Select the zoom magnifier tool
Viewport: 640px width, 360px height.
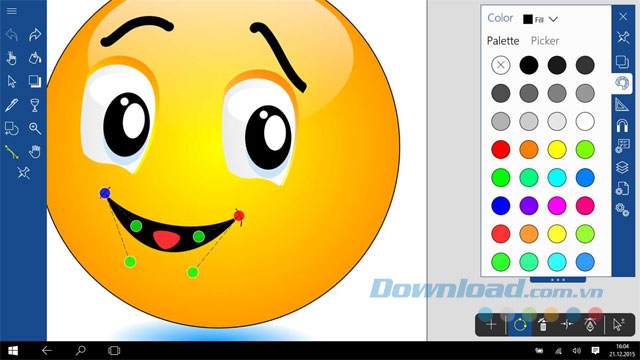coord(35,129)
